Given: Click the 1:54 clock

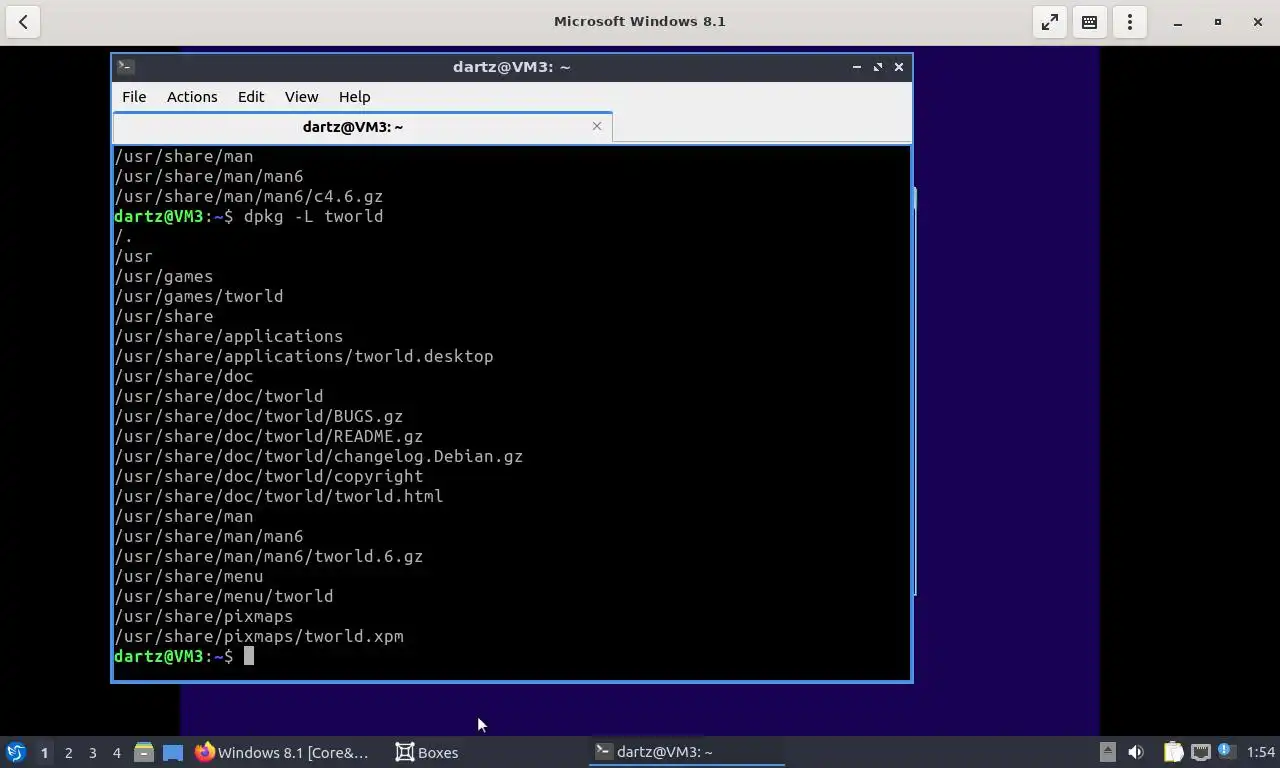Looking at the screenshot, I should coord(1261,752).
